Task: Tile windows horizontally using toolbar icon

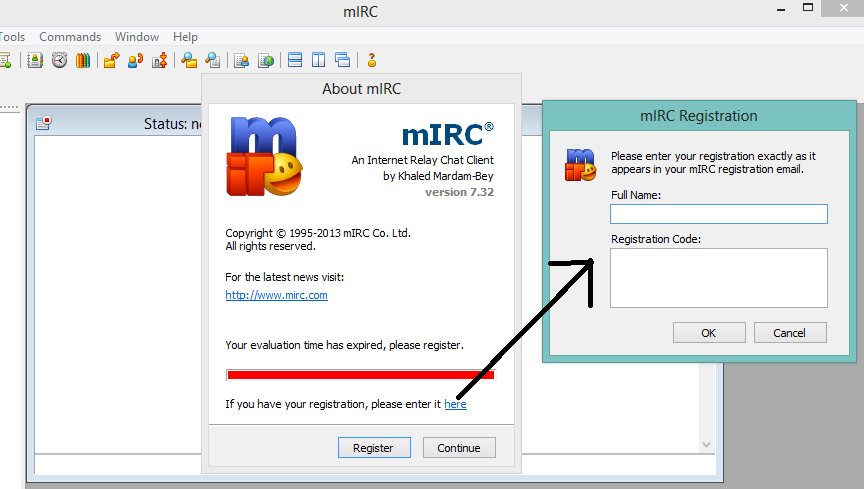Action: pos(295,60)
